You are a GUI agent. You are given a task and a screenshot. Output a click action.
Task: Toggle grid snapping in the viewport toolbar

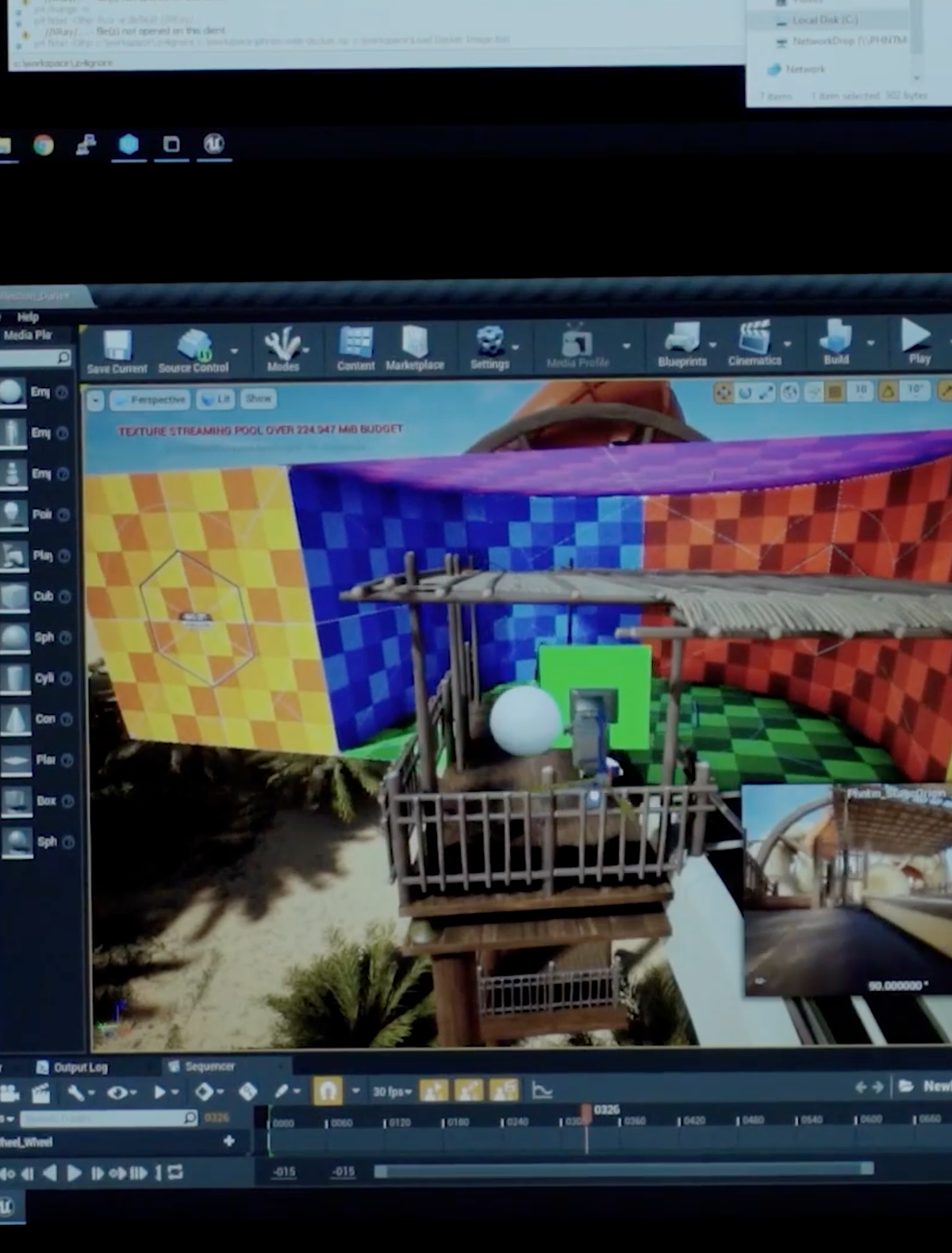tap(835, 391)
